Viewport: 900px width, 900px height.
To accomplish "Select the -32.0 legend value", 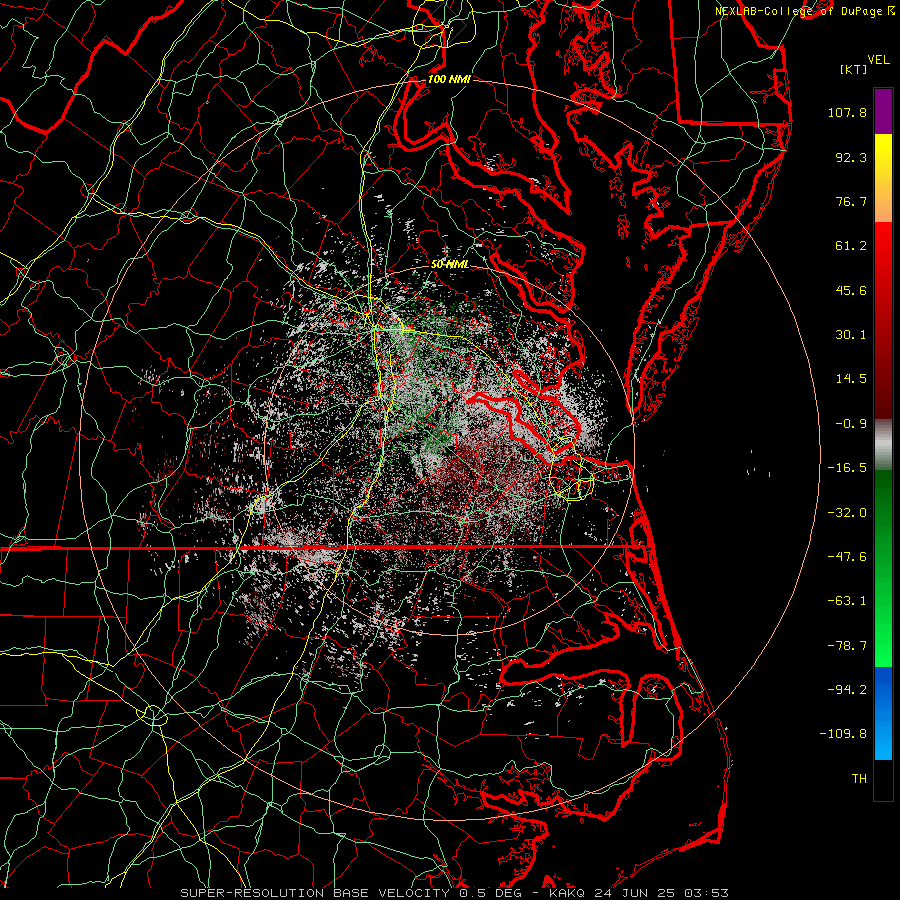I will [x=847, y=513].
